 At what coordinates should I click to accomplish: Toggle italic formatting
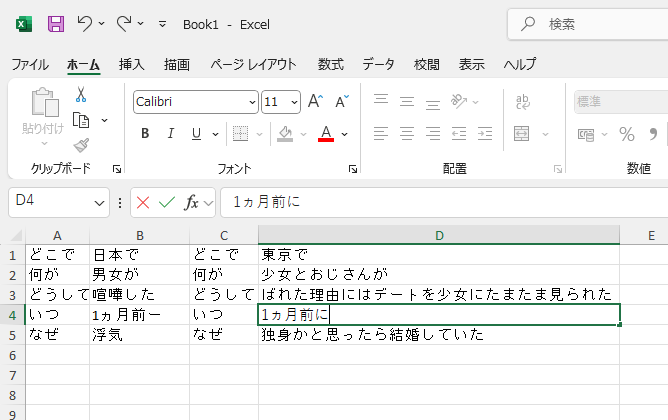[171, 134]
